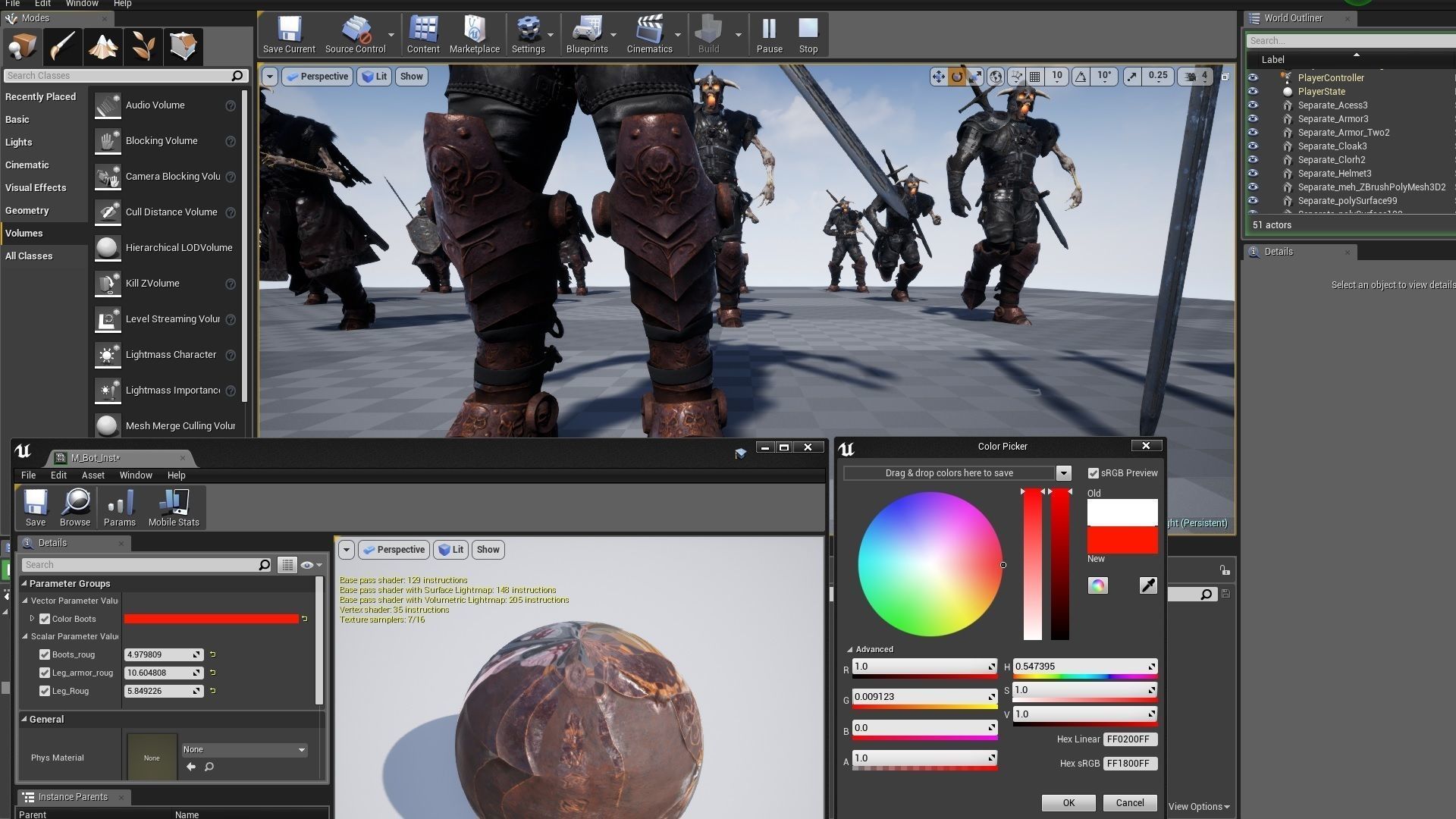Expand the Color Boots vector parameter
This screenshot has height=819, width=1456.
33,619
